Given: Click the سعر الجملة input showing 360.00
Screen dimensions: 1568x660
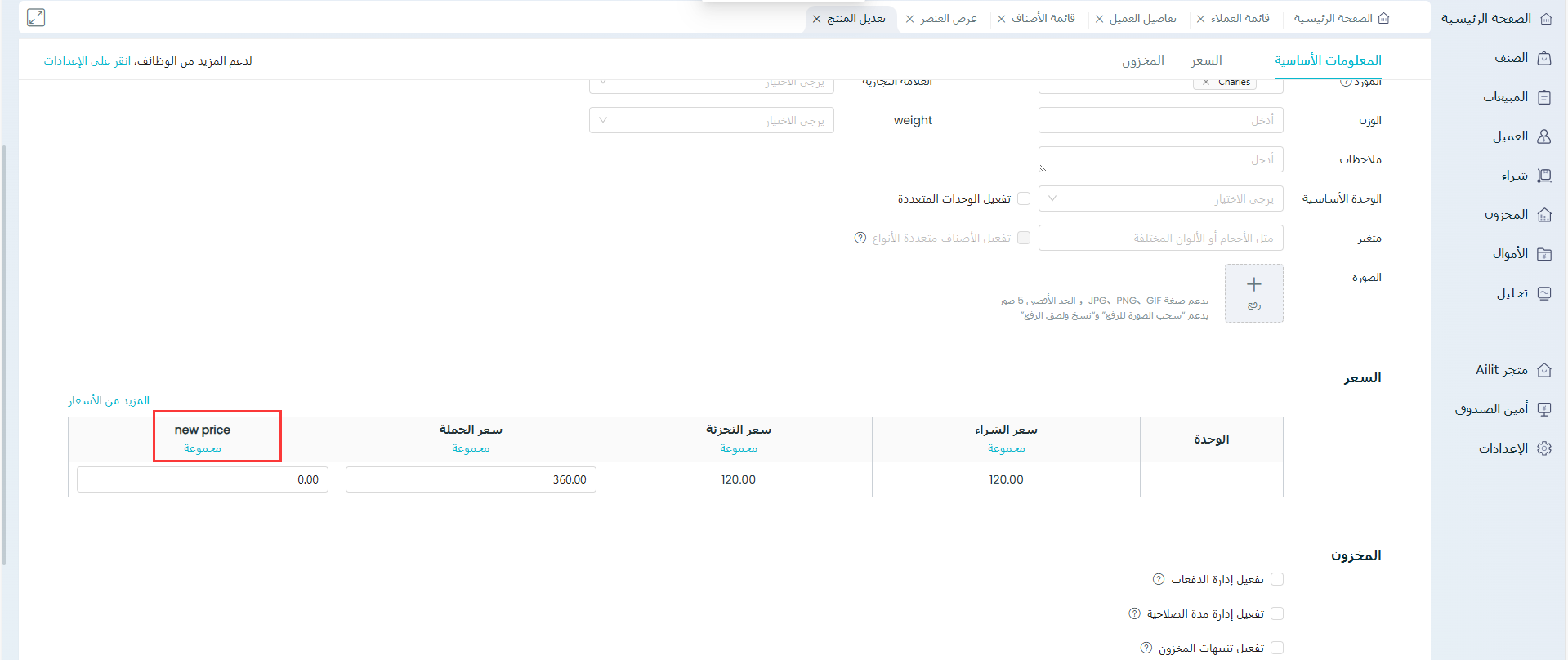Looking at the screenshot, I should (471, 479).
